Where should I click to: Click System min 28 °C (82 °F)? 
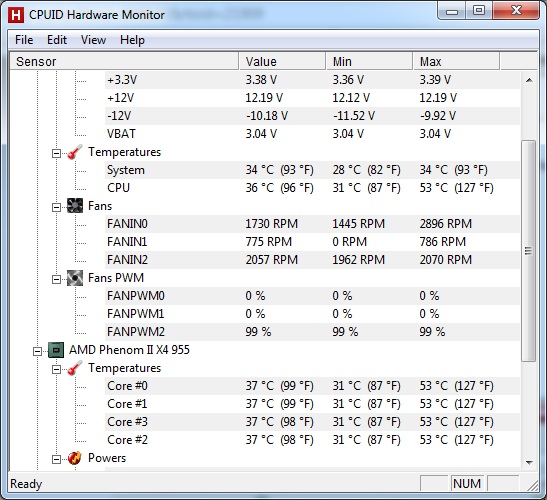[x=366, y=170]
